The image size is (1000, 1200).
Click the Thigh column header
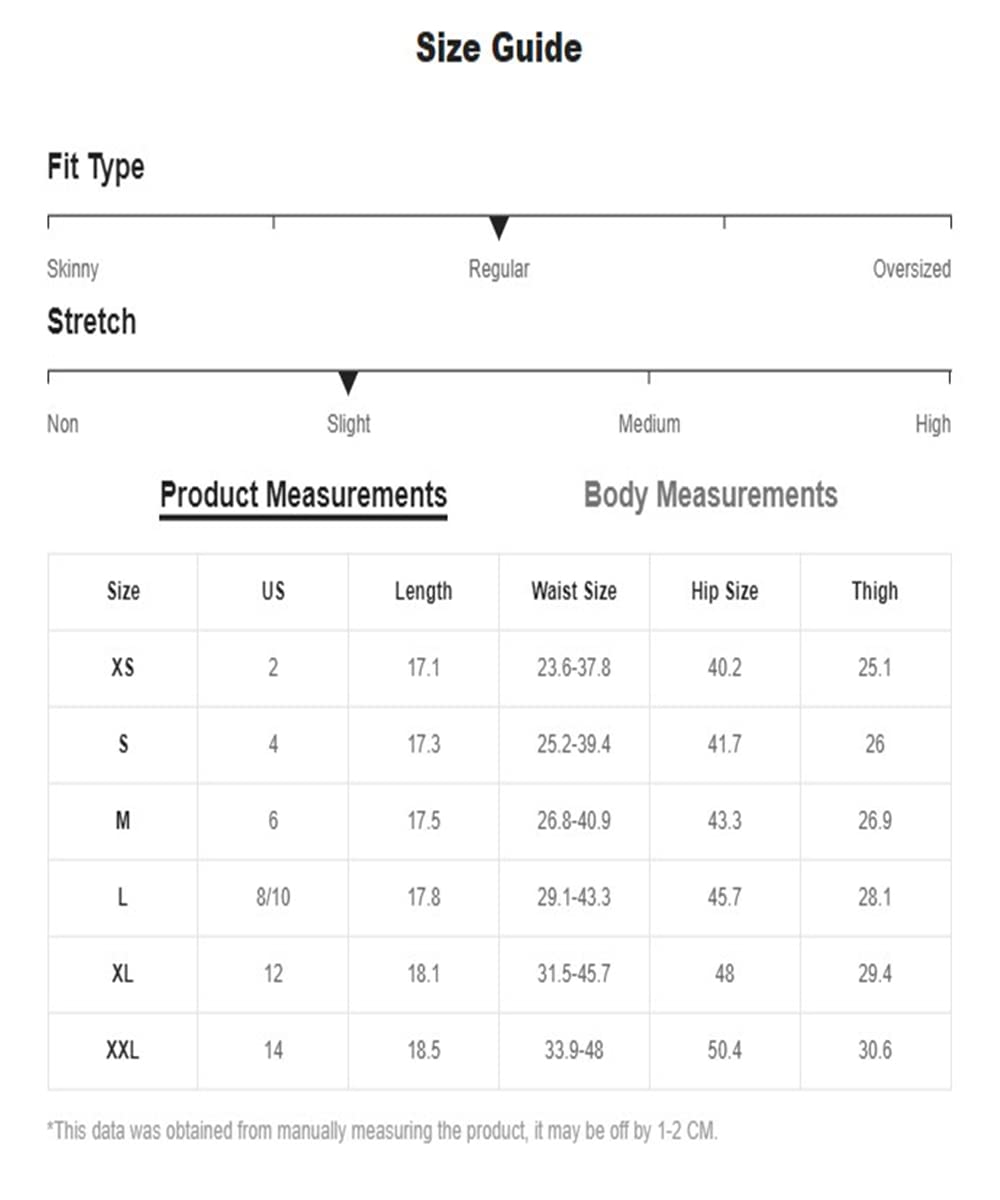[875, 591]
